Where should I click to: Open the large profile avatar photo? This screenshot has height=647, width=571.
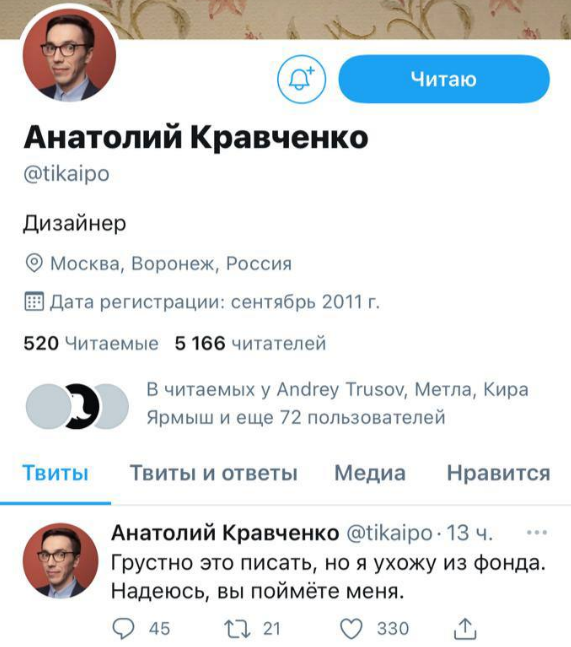(69, 55)
